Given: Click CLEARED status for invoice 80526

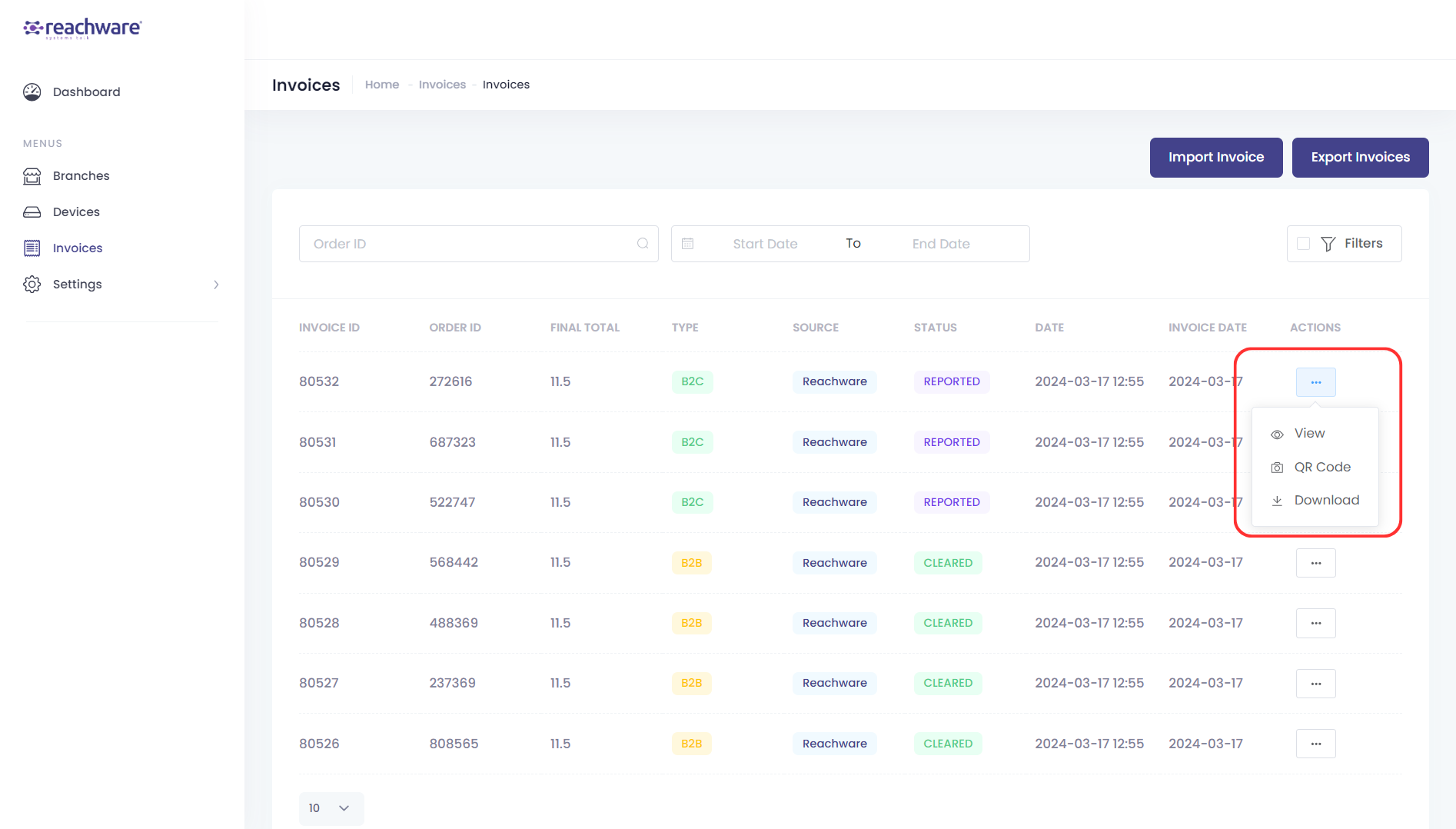Looking at the screenshot, I should pos(948,744).
